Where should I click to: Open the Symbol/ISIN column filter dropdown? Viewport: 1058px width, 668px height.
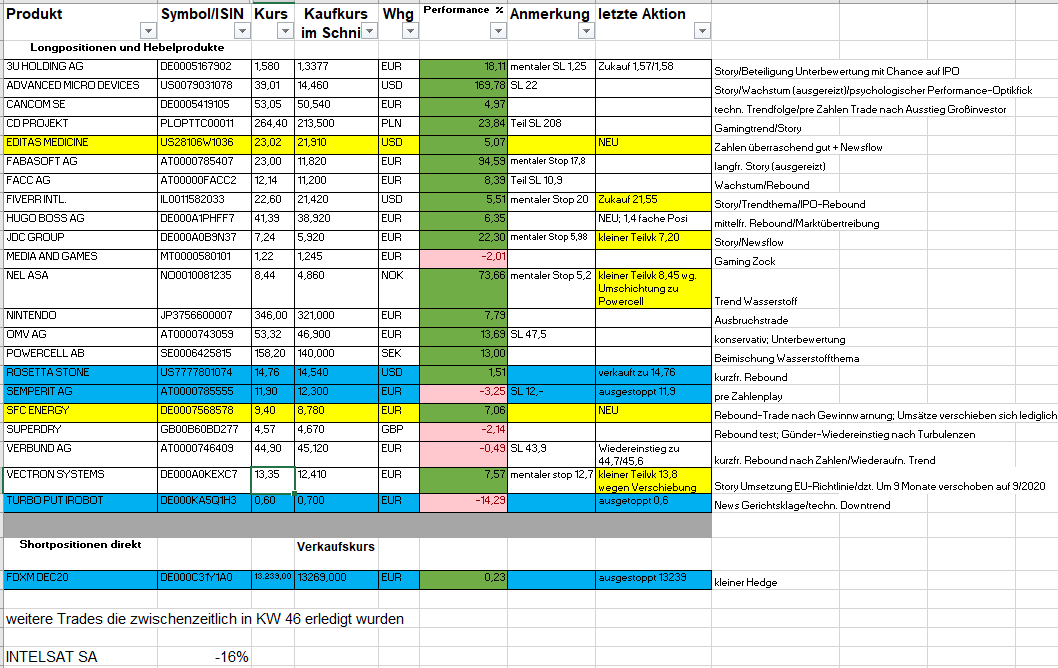click(240, 31)
